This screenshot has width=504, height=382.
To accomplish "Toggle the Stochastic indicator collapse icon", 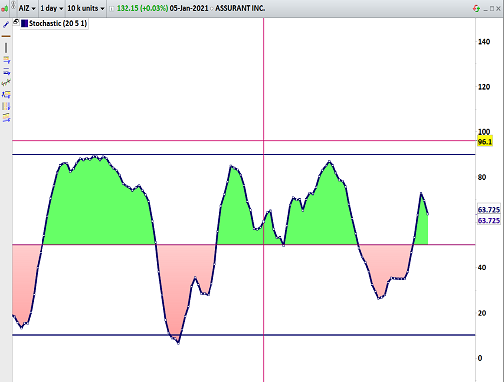I will pos(16,22).
